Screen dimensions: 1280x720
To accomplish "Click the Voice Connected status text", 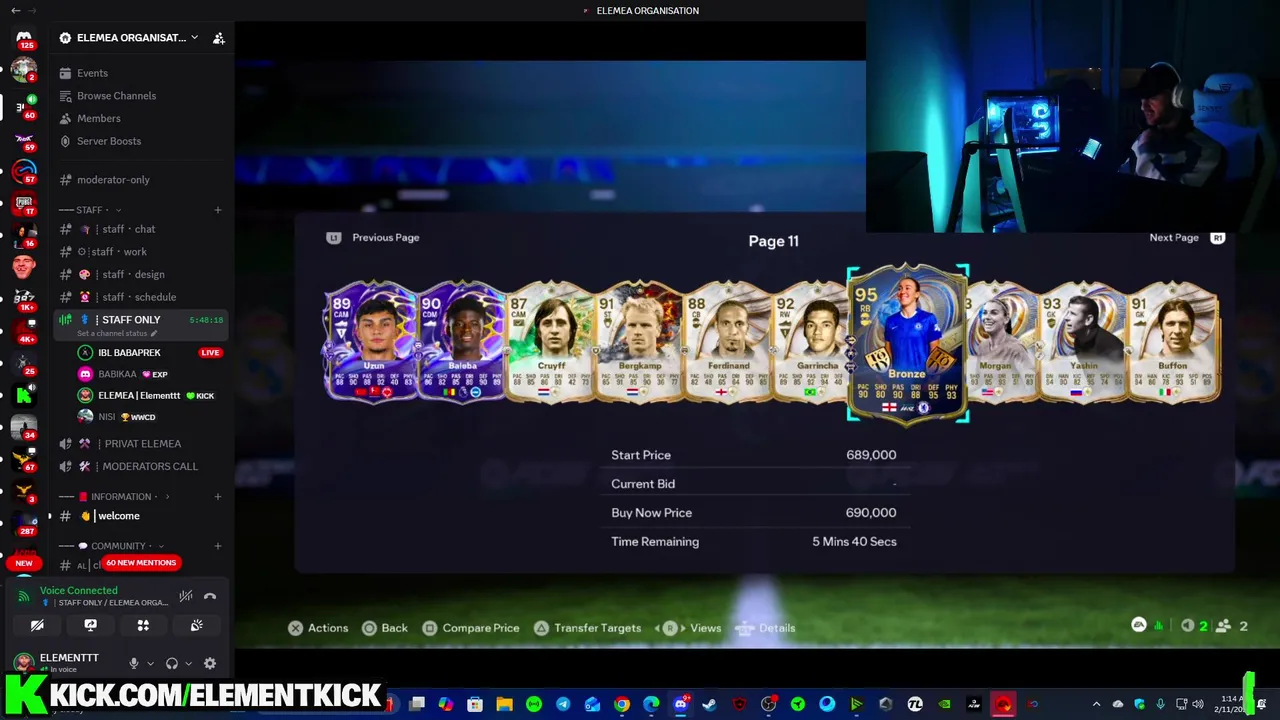I will [79, 591].
